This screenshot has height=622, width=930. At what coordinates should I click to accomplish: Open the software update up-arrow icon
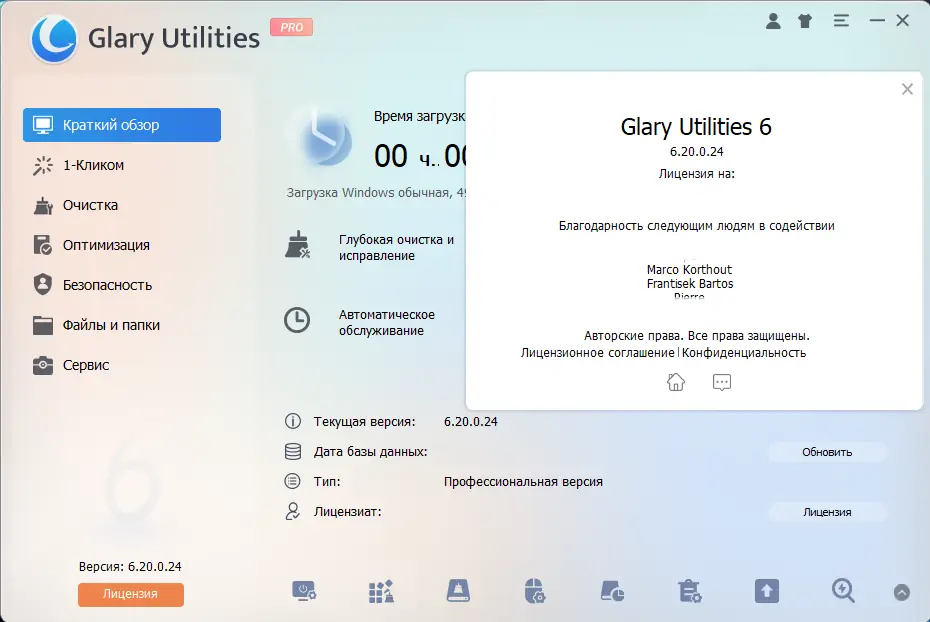(766, 591)
